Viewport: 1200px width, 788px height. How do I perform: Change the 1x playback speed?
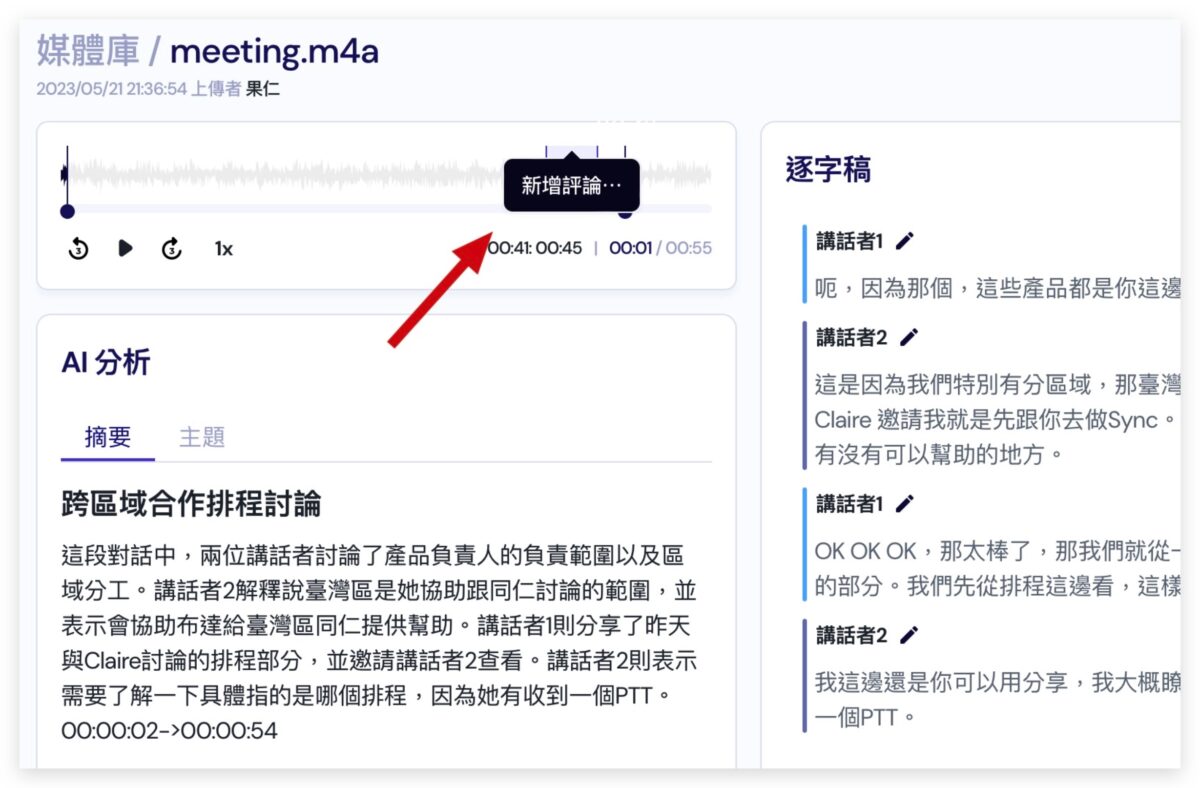(224, 248)
